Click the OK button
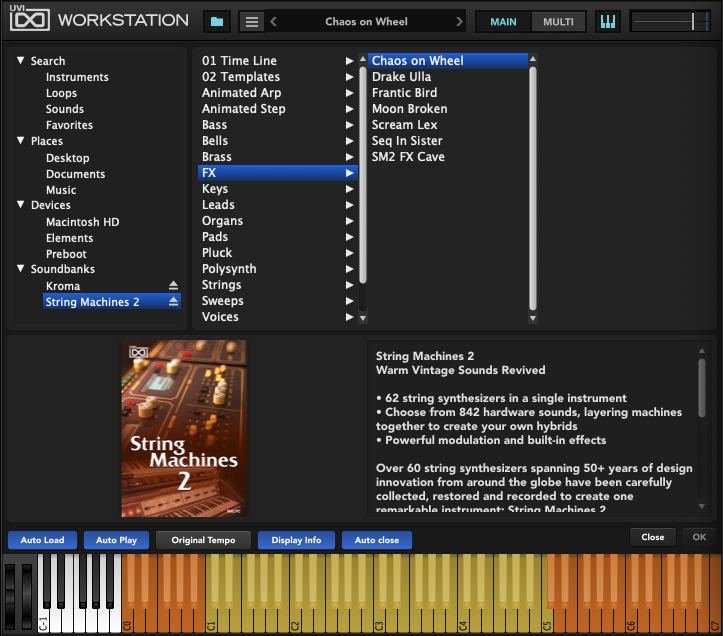This screenshot has height=636, width=723. click(x=699, y=537)
